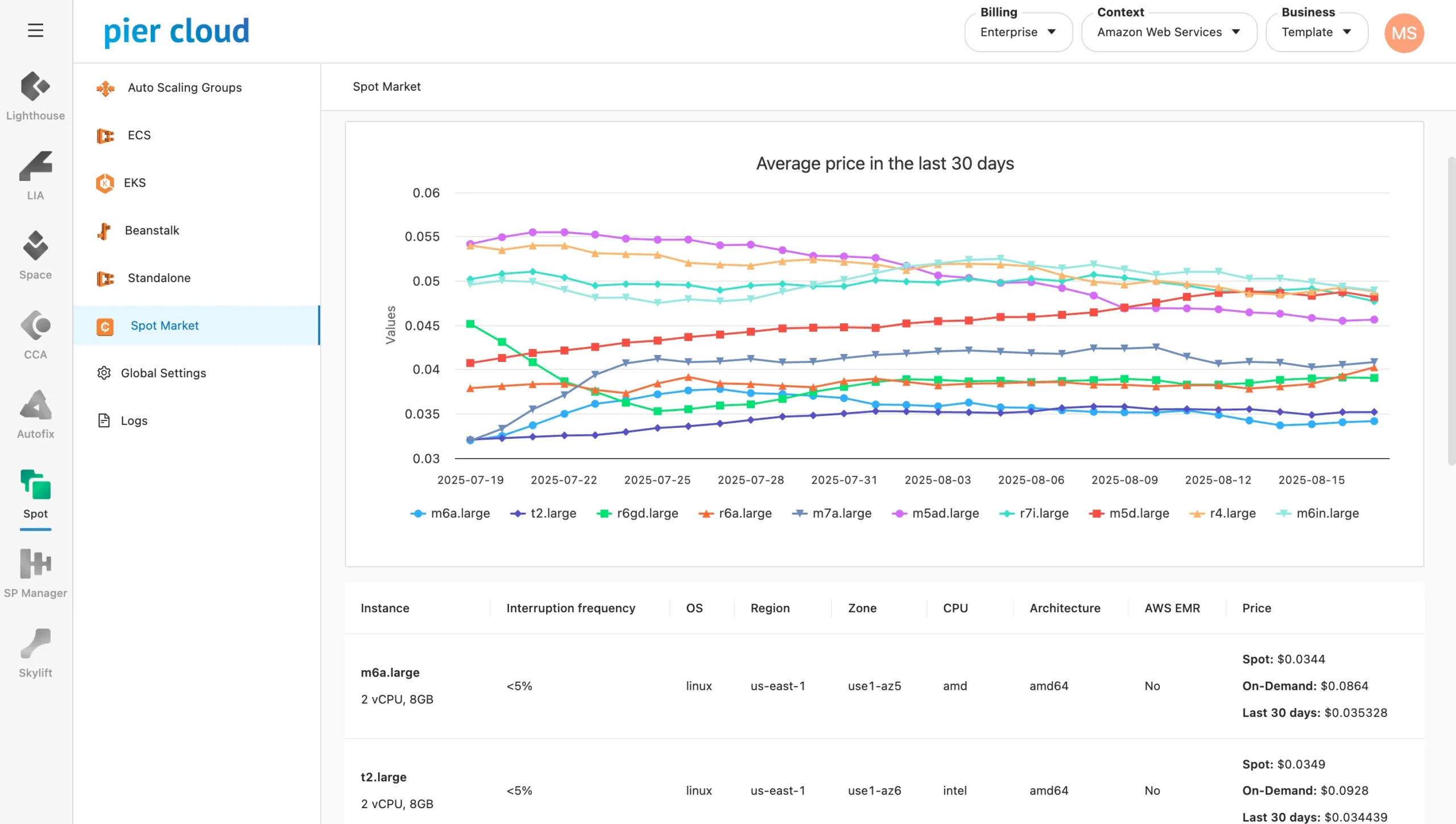Open the Global Settings link
The image size is (1456, 824).
(x=163, y=373)
